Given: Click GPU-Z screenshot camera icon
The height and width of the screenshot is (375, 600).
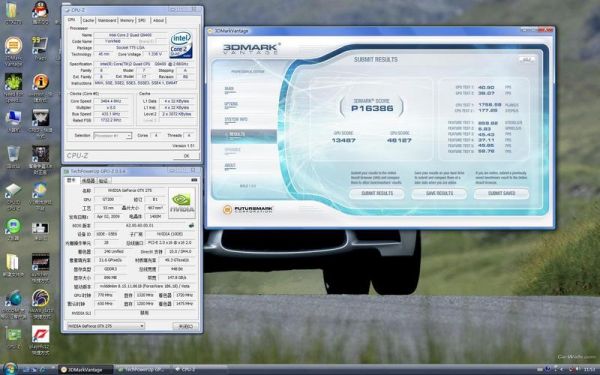Looking at the screenshot, I should 194,180.
